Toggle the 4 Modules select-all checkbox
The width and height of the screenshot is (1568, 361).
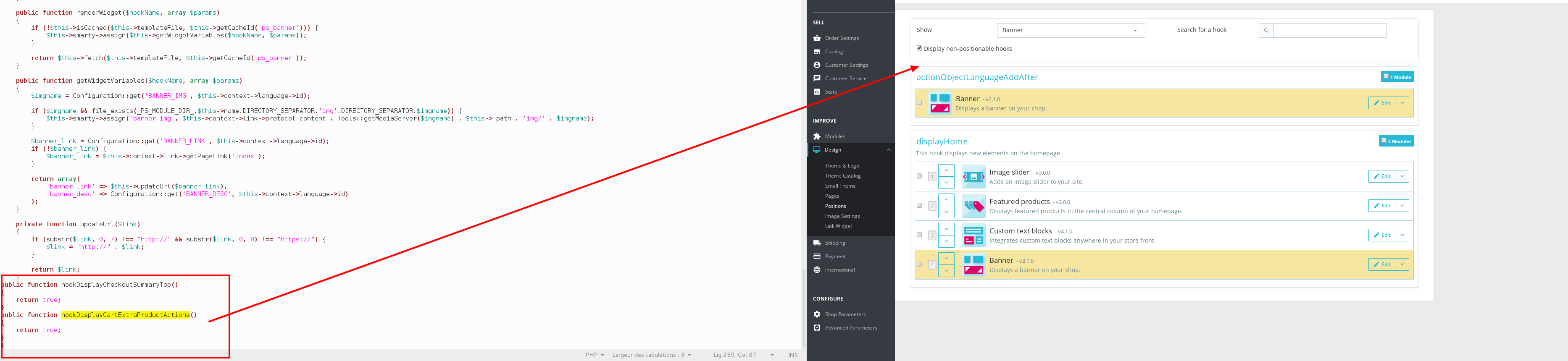(x=1384, y=140)
